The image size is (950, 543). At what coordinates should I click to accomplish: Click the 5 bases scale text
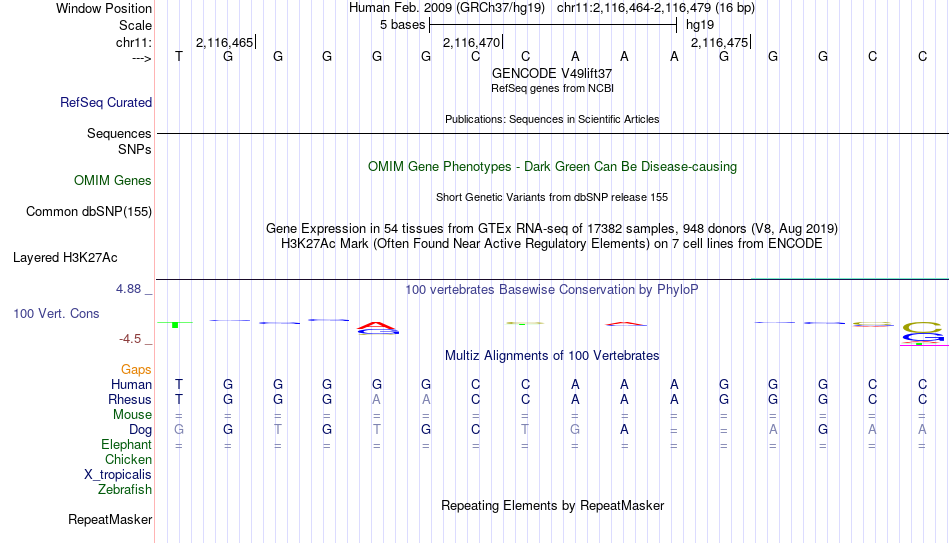(x=402, y=25)
